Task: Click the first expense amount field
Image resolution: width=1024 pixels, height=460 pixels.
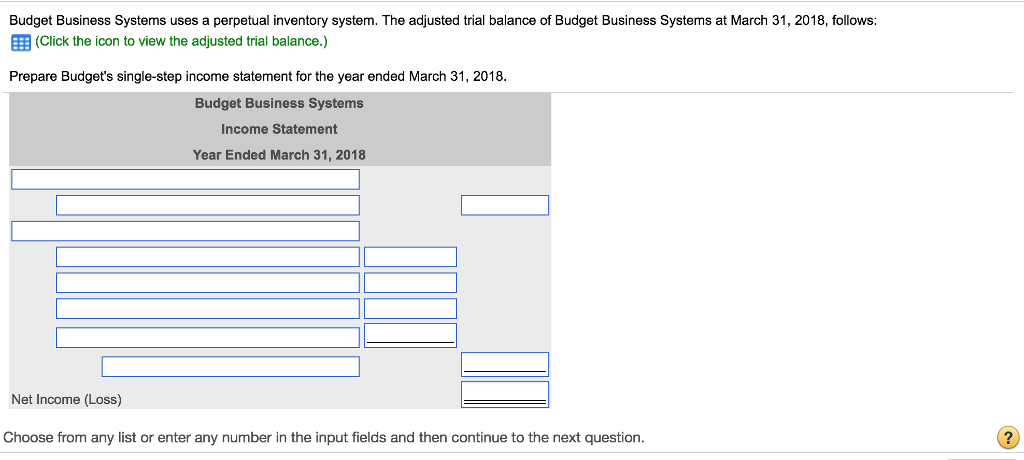Action: pyautogui.click(x=410, y=257)
